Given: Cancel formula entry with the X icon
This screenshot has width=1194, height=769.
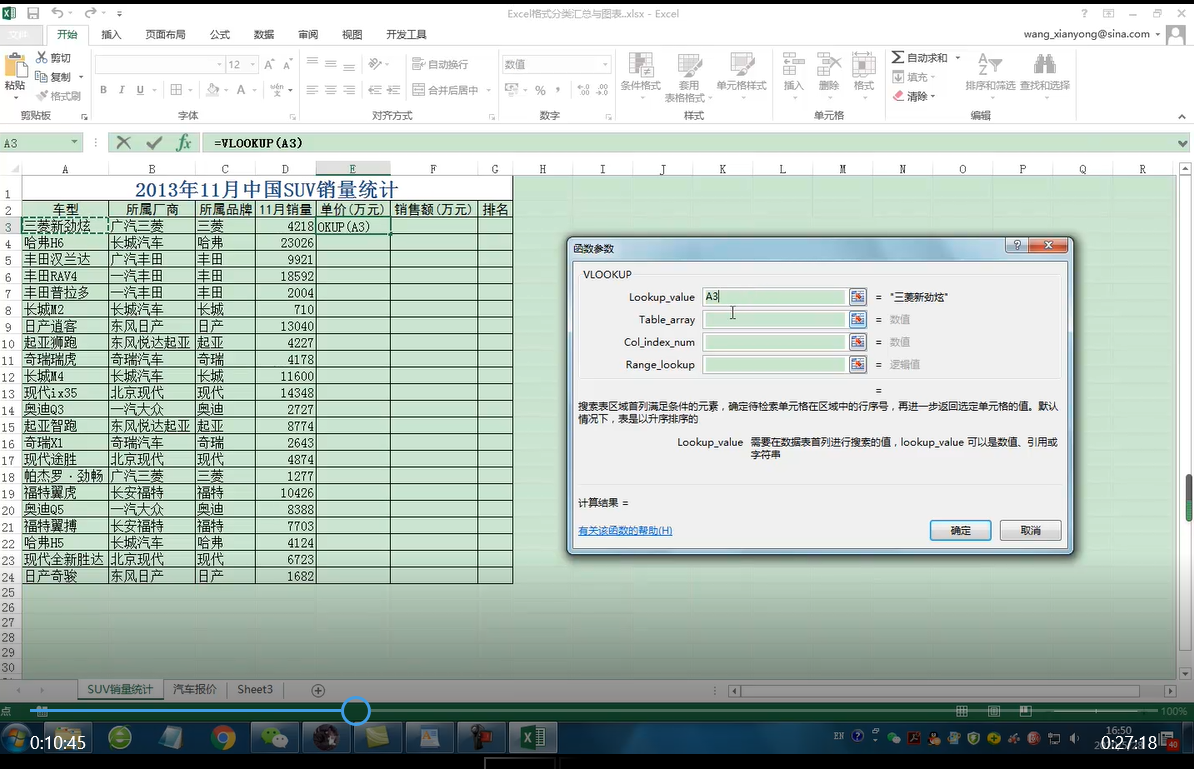Looking at the screenshot, I should [124, 143].
